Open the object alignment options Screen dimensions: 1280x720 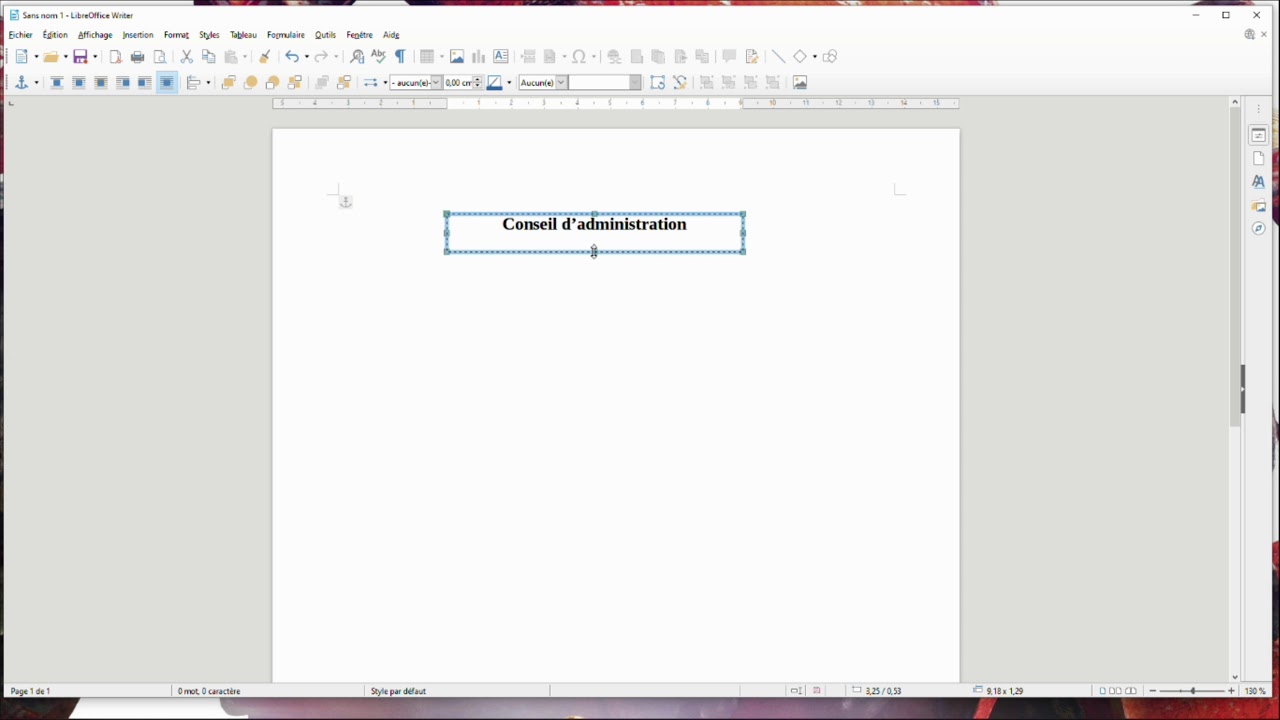pos(194,83)
